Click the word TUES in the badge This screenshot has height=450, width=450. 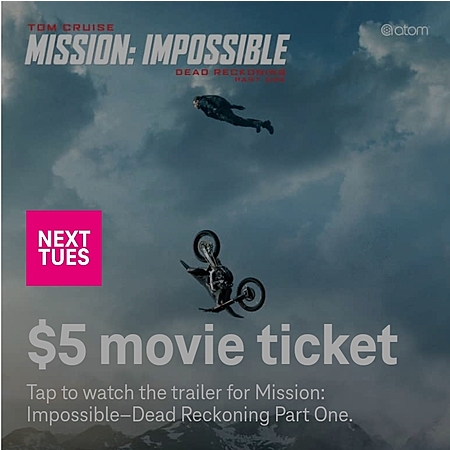[x=64, y=257]
